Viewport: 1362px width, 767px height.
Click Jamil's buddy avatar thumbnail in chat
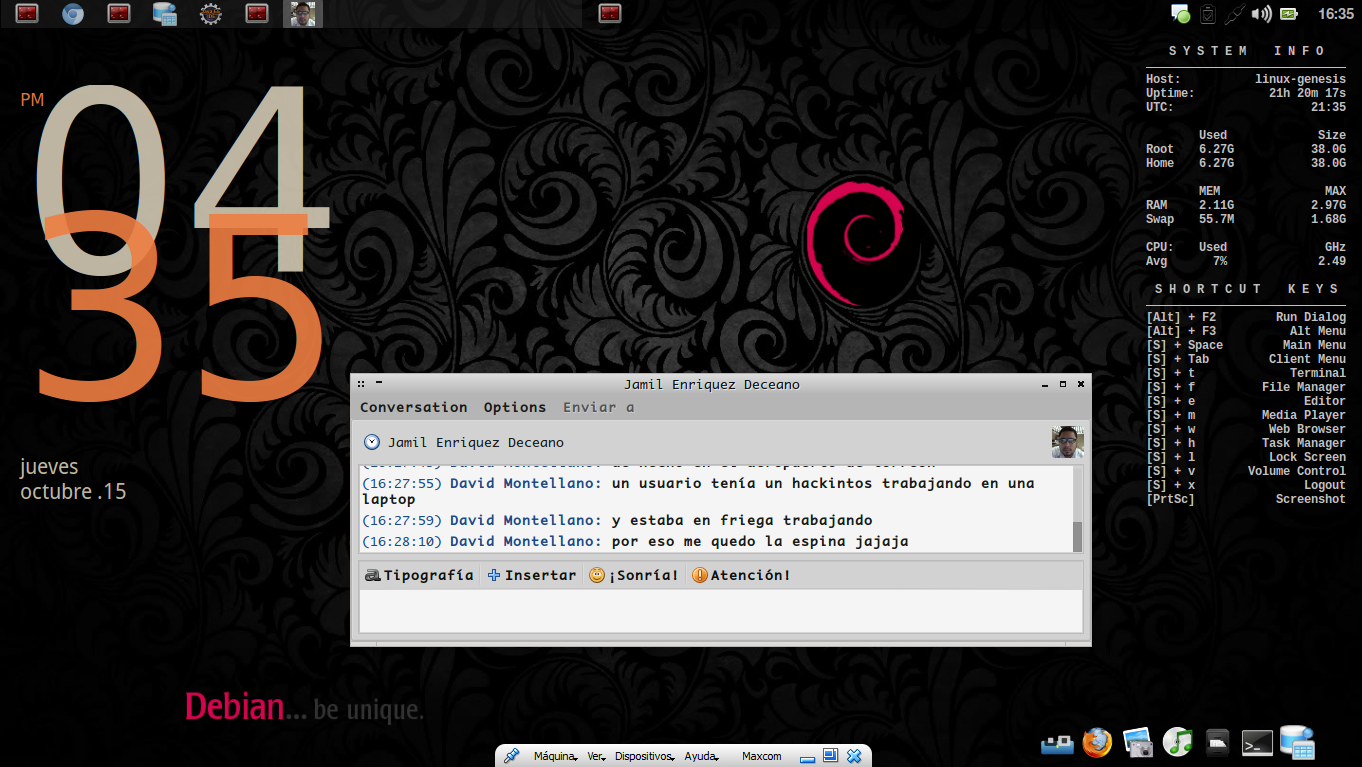(1067, 442)
